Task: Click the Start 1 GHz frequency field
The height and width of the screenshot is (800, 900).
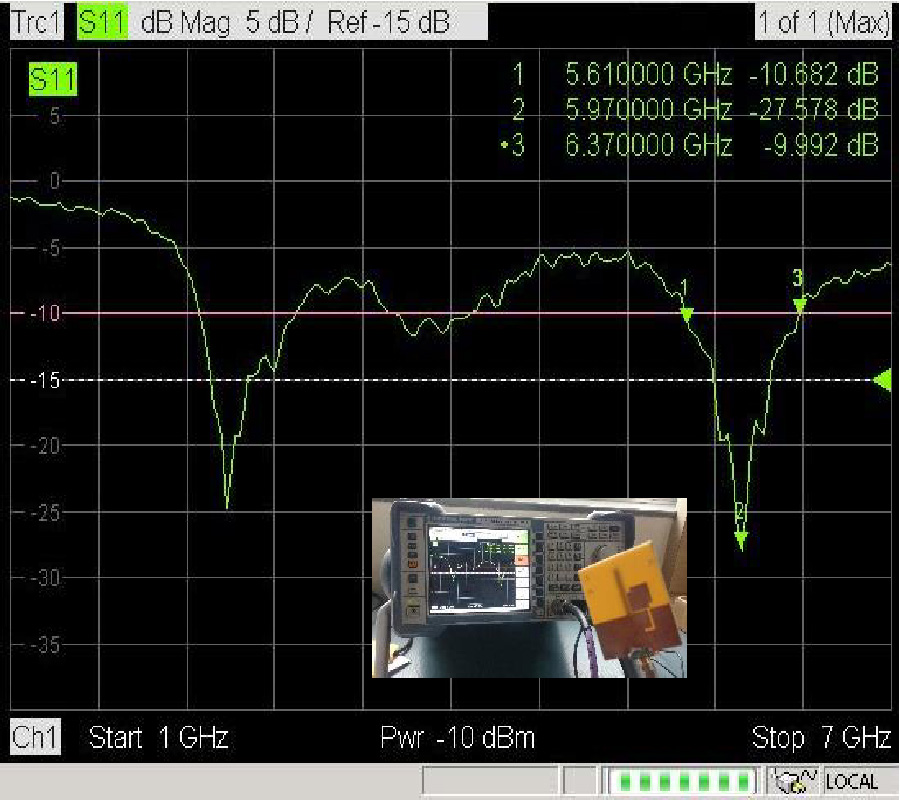Action: pos(159,738)
